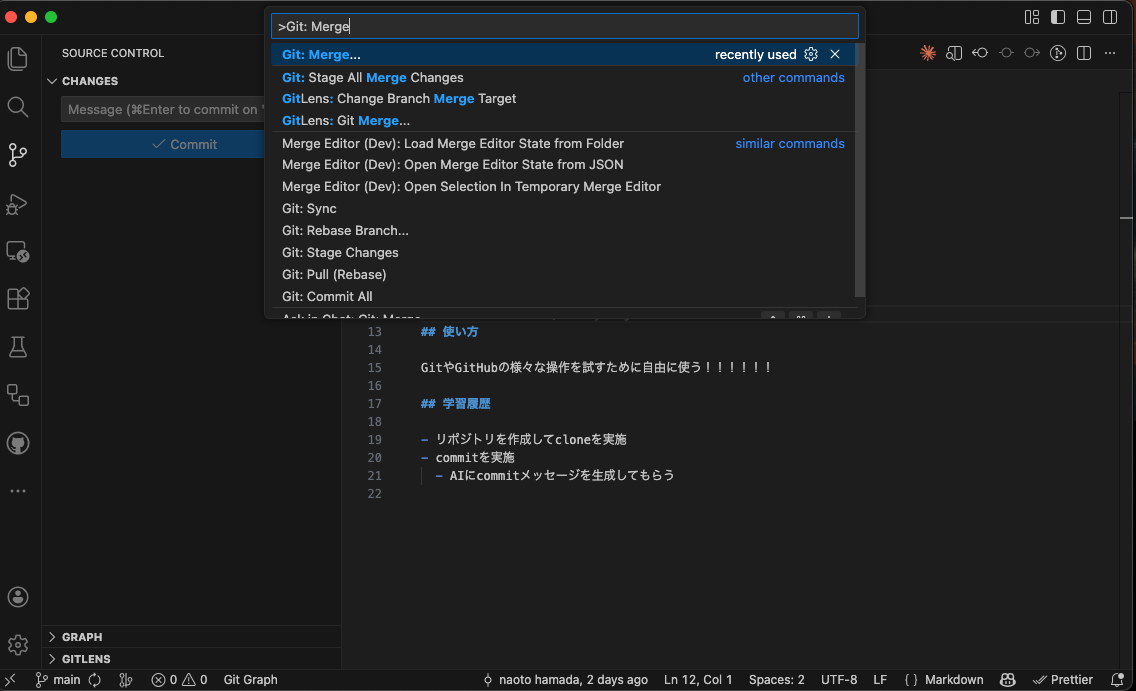Open next change with GitLens arrow
The height and width of the screenshot is (691, 1136).
click(1032, 53)
